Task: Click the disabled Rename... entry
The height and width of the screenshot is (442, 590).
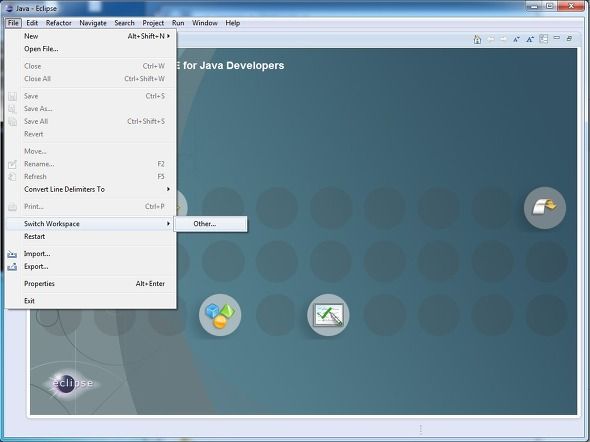Action: click(x=91, y=164)
